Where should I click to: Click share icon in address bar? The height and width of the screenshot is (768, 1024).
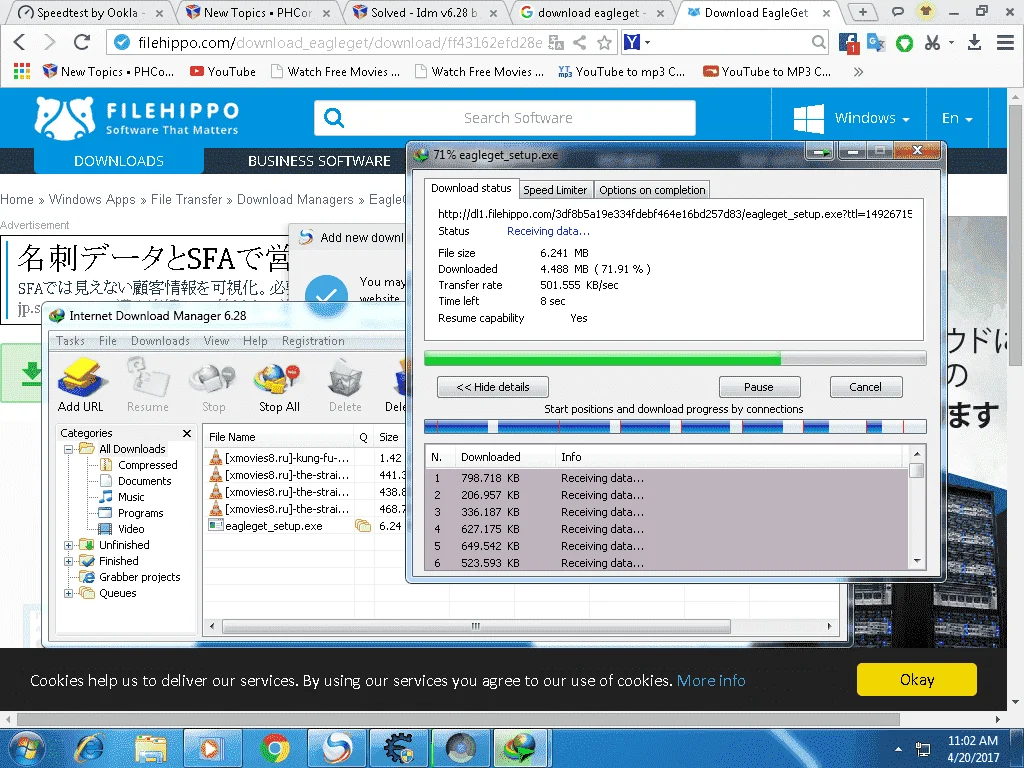[579, 42]
